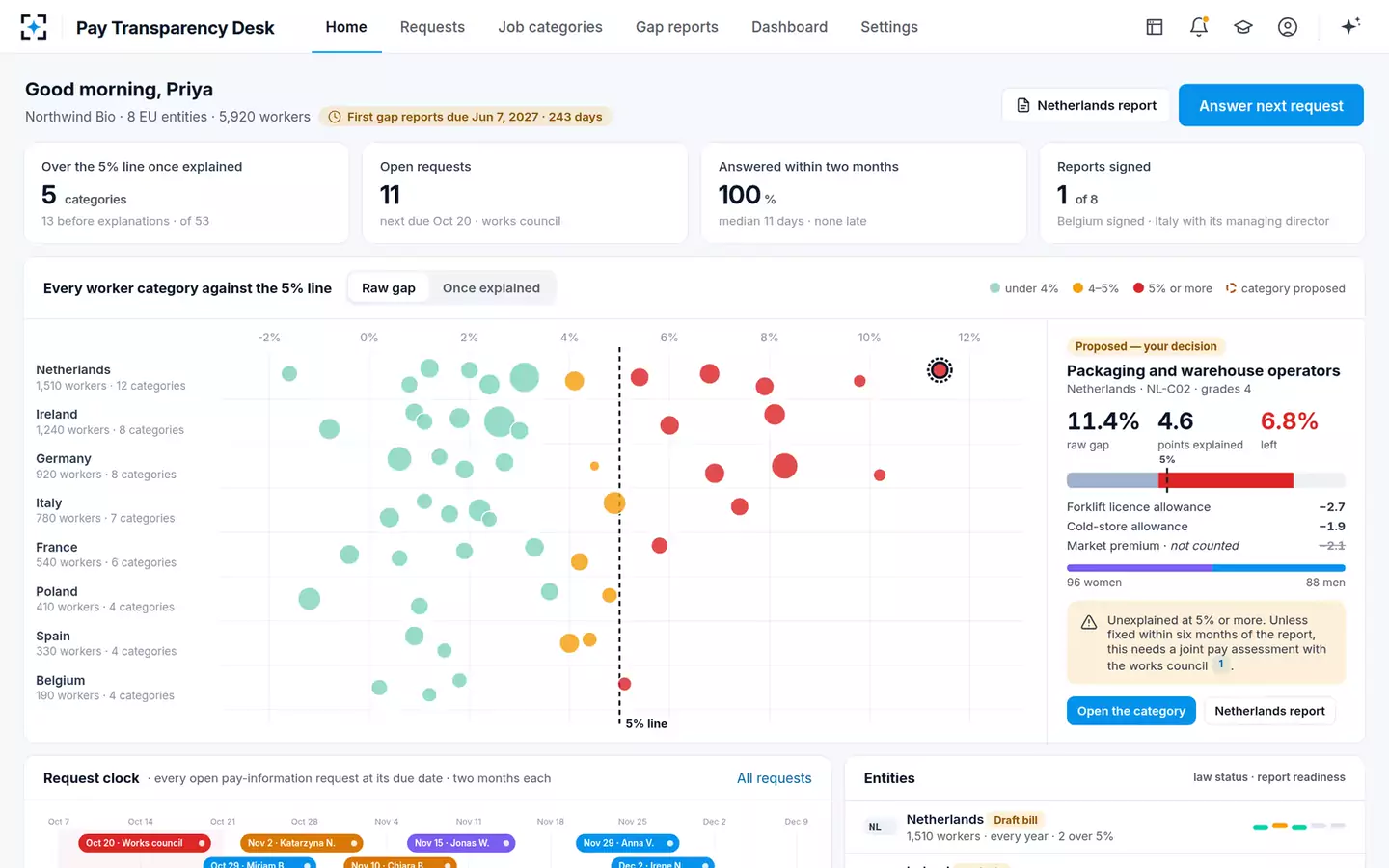1389x868 pixels.
Task: Select Italy's red bubble on the chart
Action: point(740,506)
